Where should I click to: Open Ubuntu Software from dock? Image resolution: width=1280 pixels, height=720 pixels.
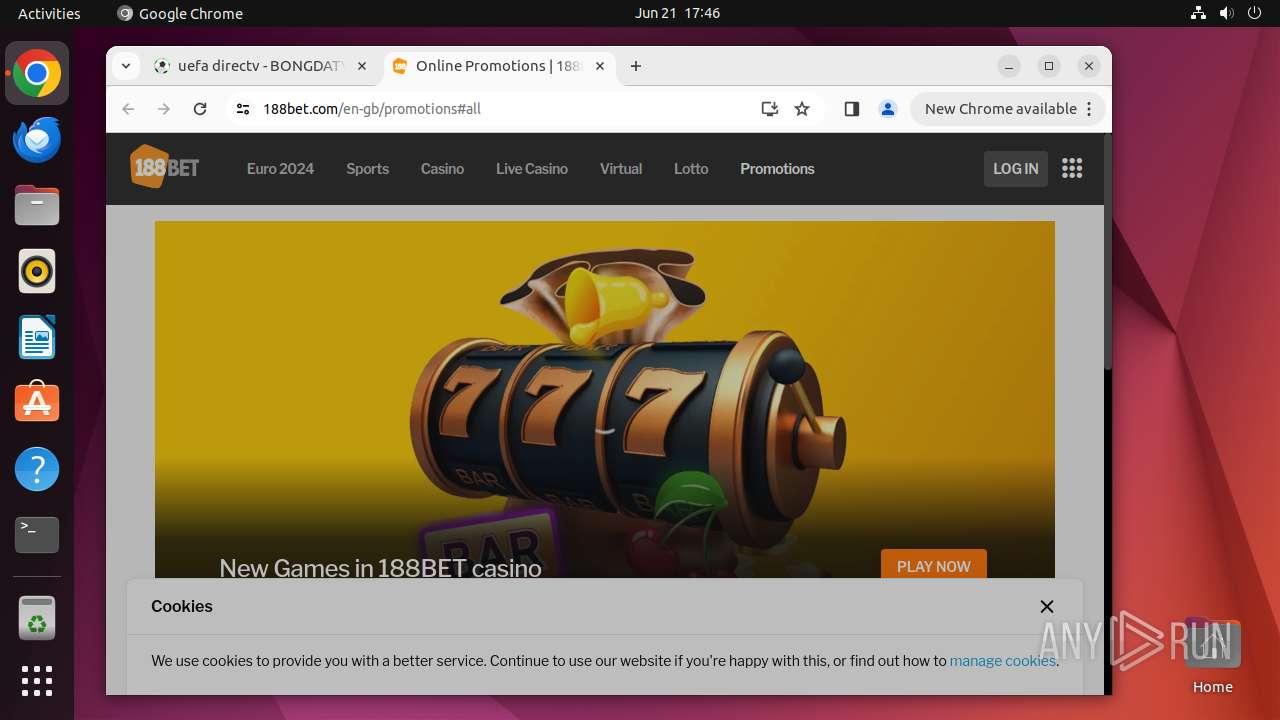tap(37, 403)
